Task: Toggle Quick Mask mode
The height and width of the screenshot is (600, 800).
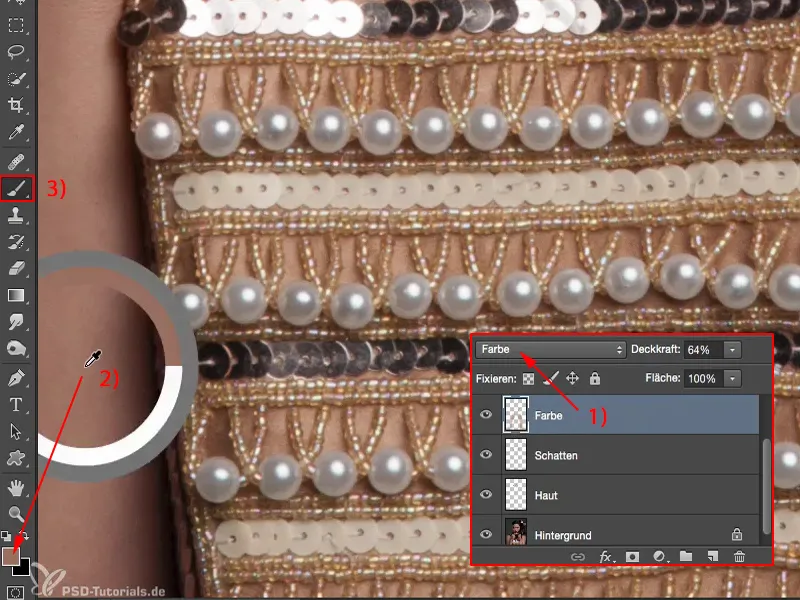Action: click(x=15, y=593)
